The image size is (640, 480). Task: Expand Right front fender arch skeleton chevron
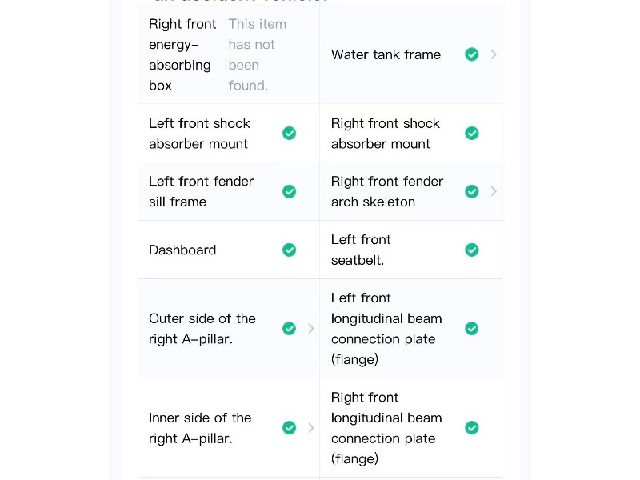tap(493, 191)
